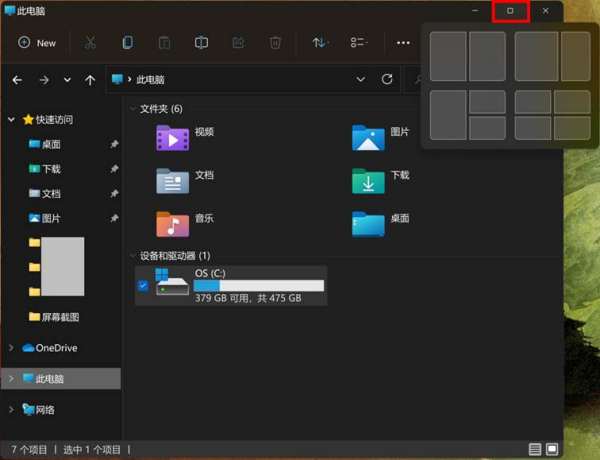600x460 pixels.
Task: Switch to details view in status bar
Action: click(535, 450)
